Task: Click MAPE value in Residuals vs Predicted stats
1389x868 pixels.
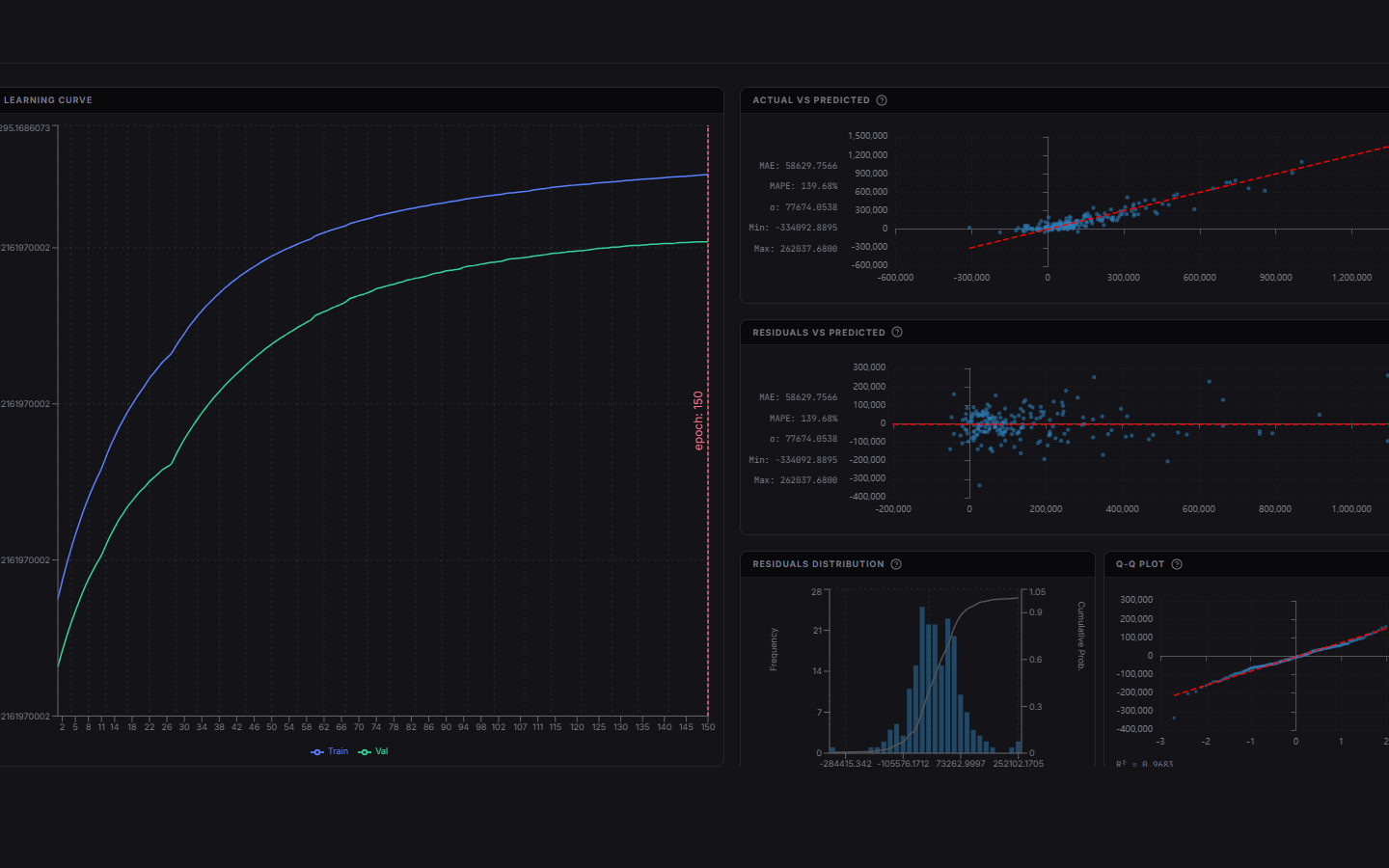Action: click(x=819, y=419)
